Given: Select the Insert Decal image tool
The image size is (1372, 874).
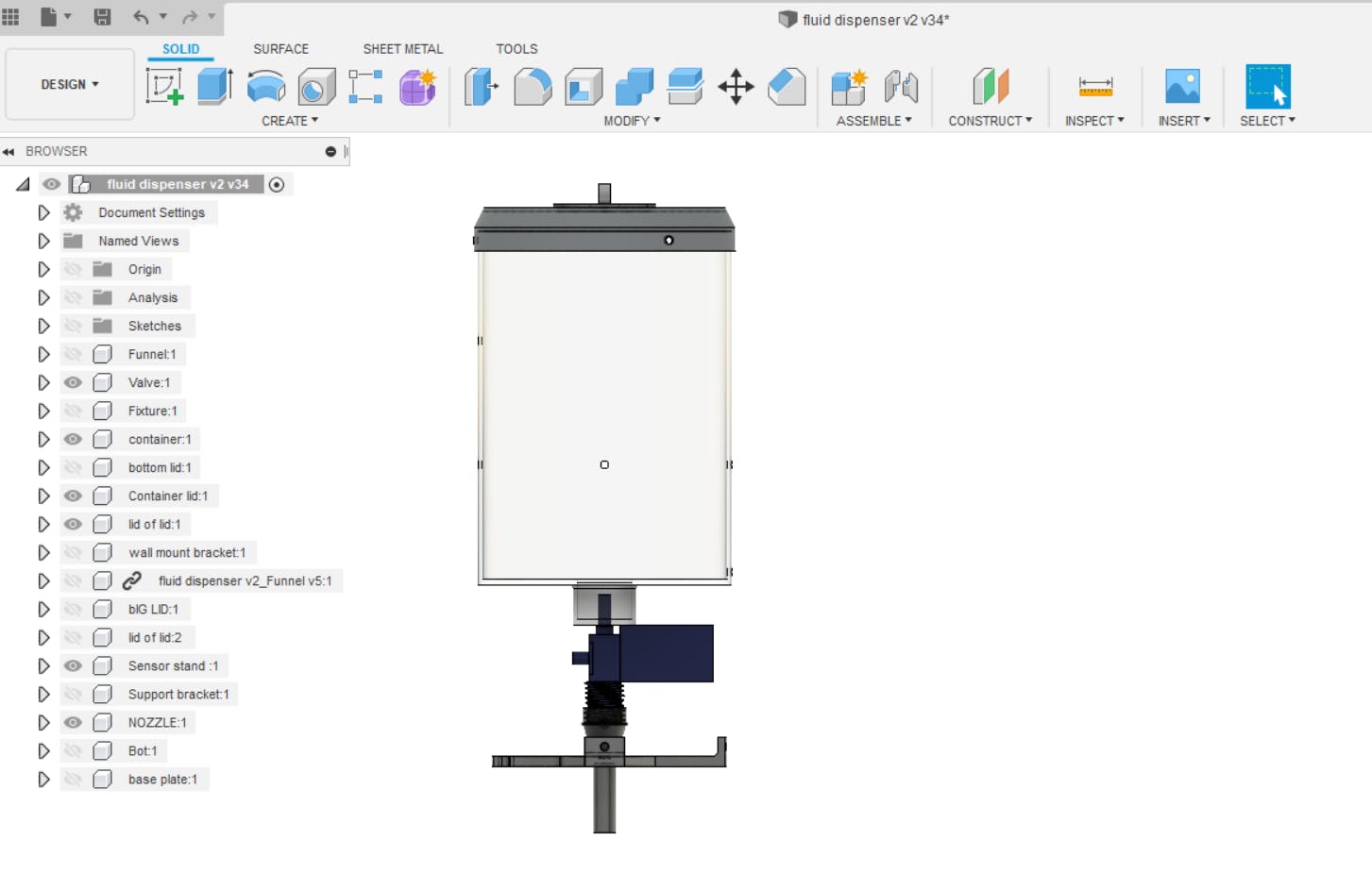Looking at the screenshot, I should point(1182,87).
